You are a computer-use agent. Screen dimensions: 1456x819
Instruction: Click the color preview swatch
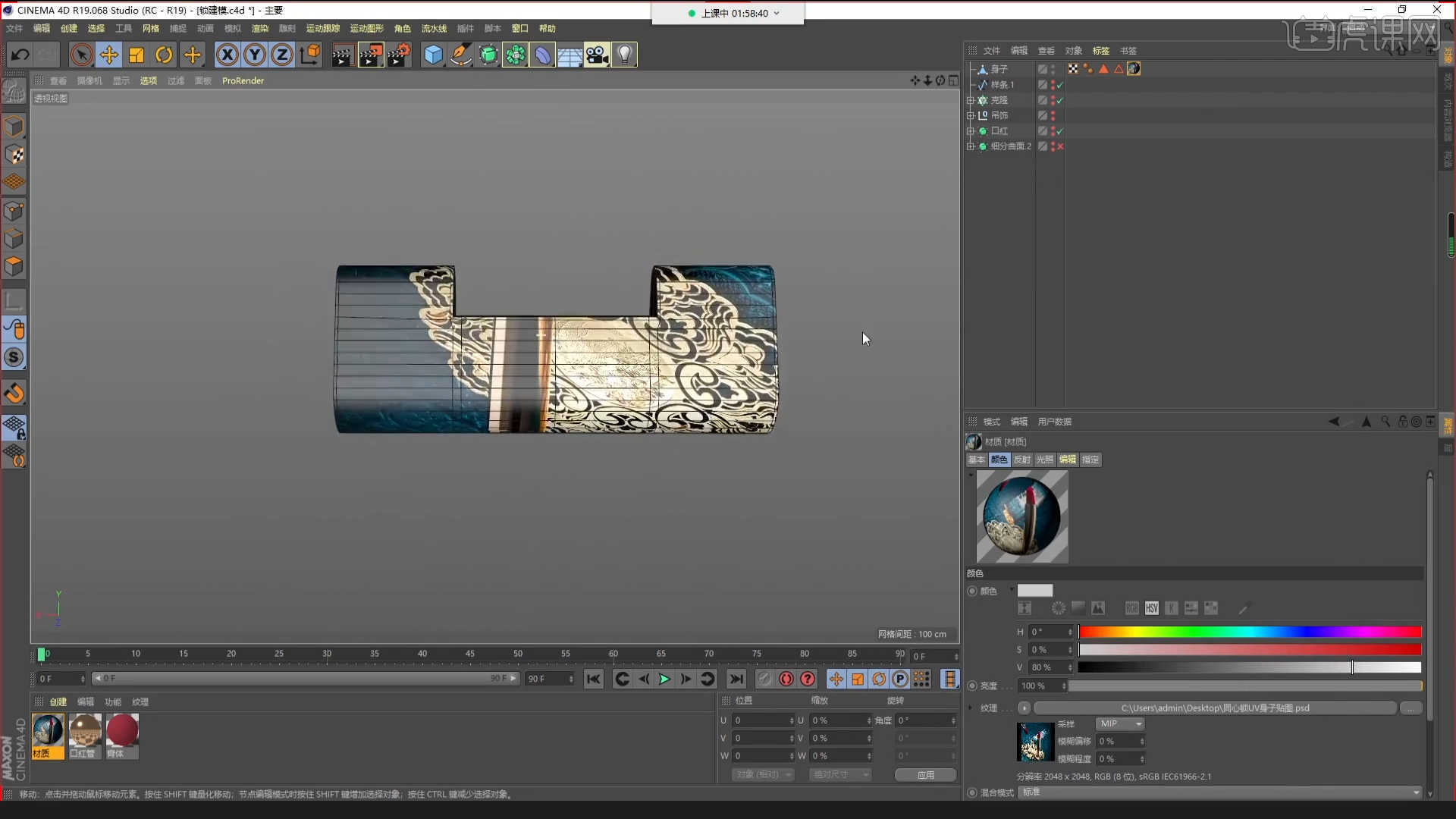1034,591
